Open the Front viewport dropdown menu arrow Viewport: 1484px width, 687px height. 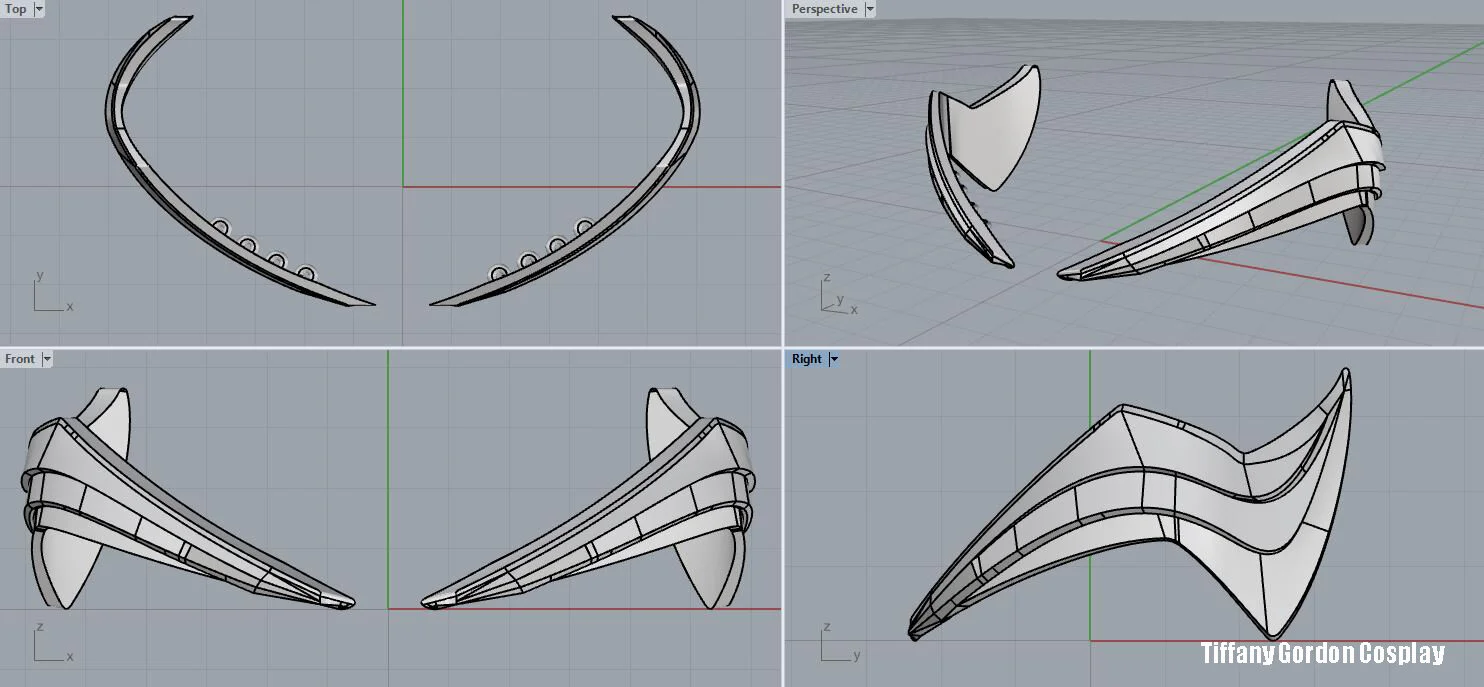point(47,359)
